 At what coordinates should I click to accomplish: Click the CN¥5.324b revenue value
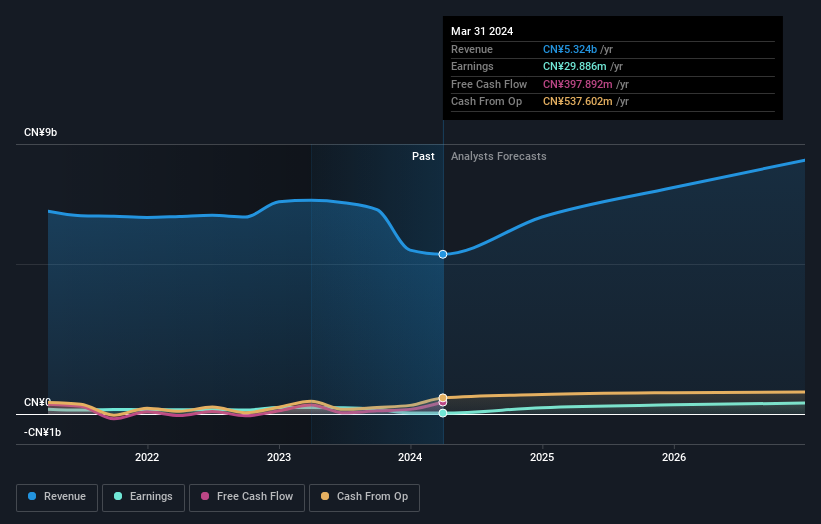(570, 49)
